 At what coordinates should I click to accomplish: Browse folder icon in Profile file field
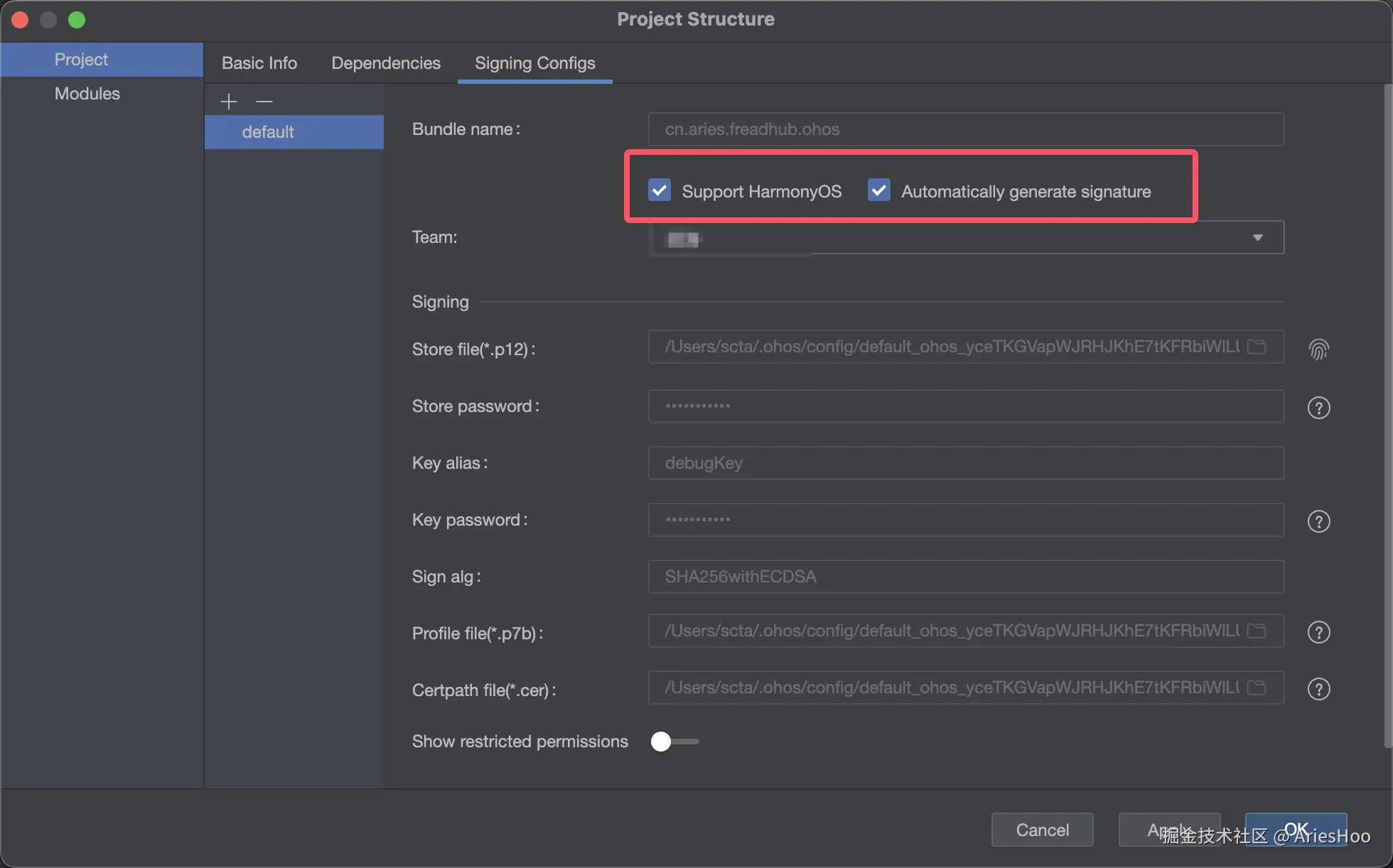[x=1257, y=631]
